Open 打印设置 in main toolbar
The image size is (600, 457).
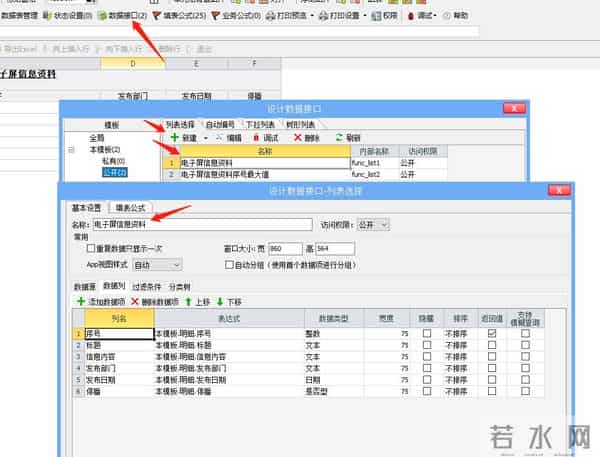[x=339, y=16]
